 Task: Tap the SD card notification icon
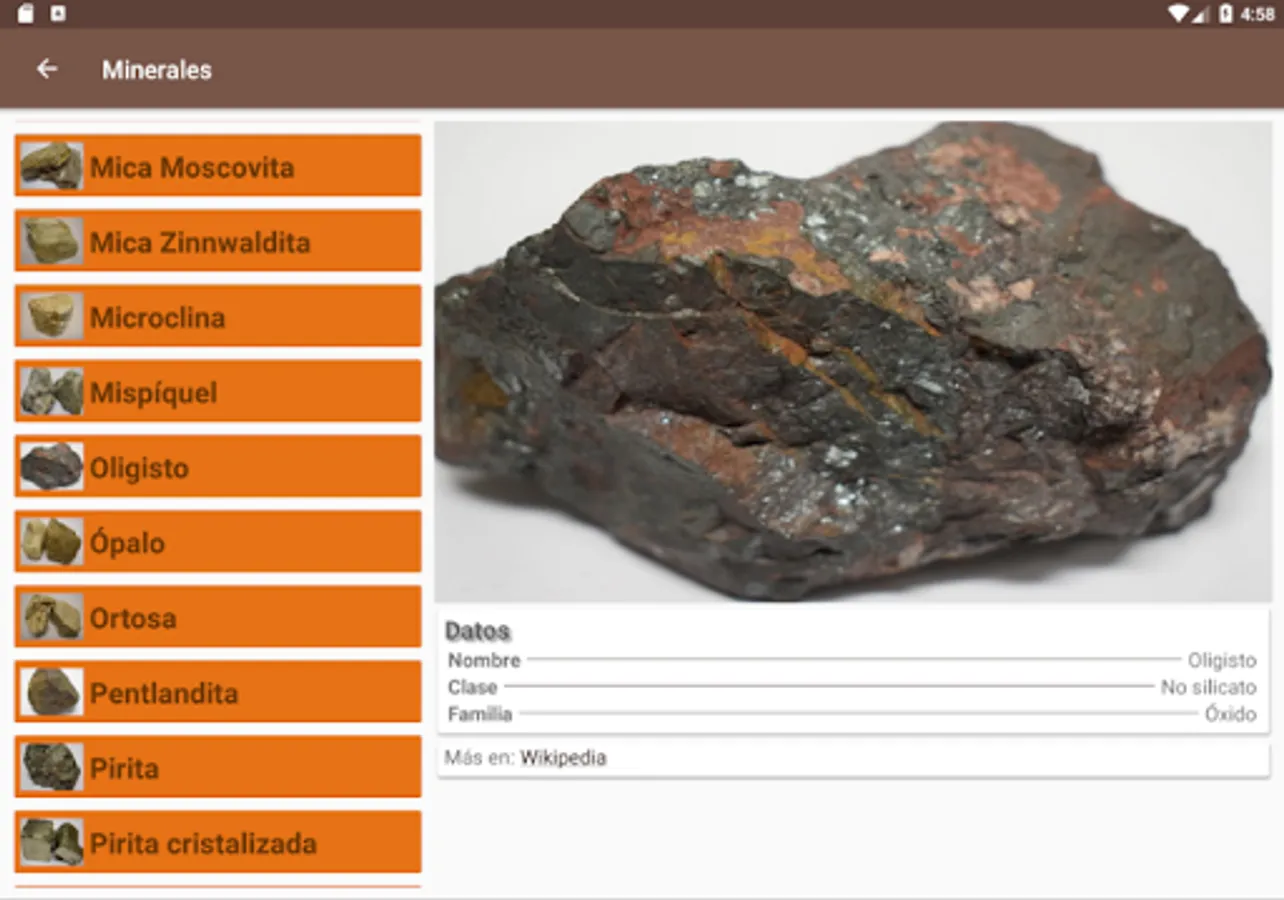point(26,13)
